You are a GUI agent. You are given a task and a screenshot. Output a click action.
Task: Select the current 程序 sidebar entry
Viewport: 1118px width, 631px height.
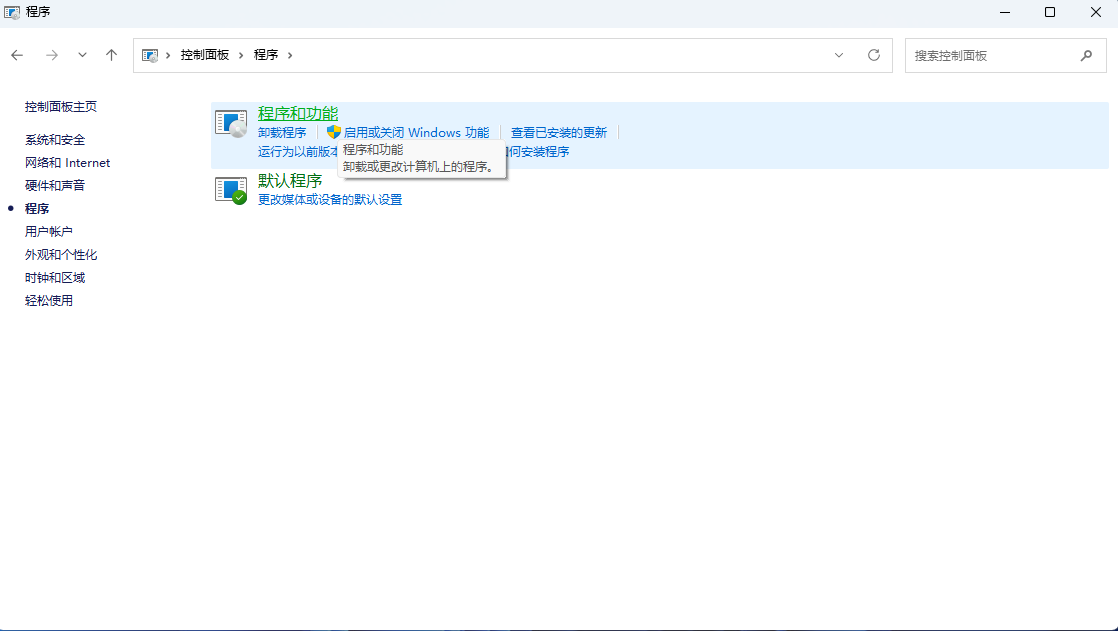37,208
